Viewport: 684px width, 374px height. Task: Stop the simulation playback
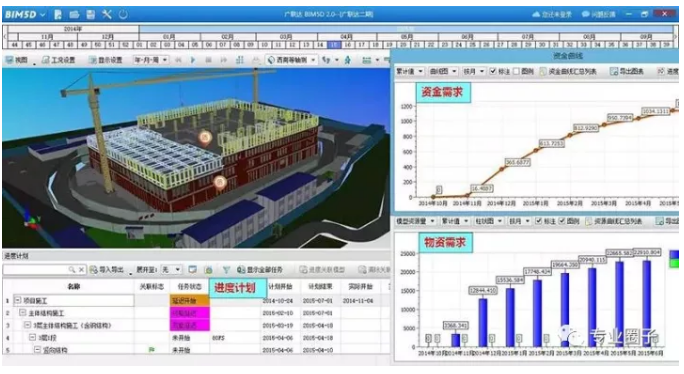point(209,60)
